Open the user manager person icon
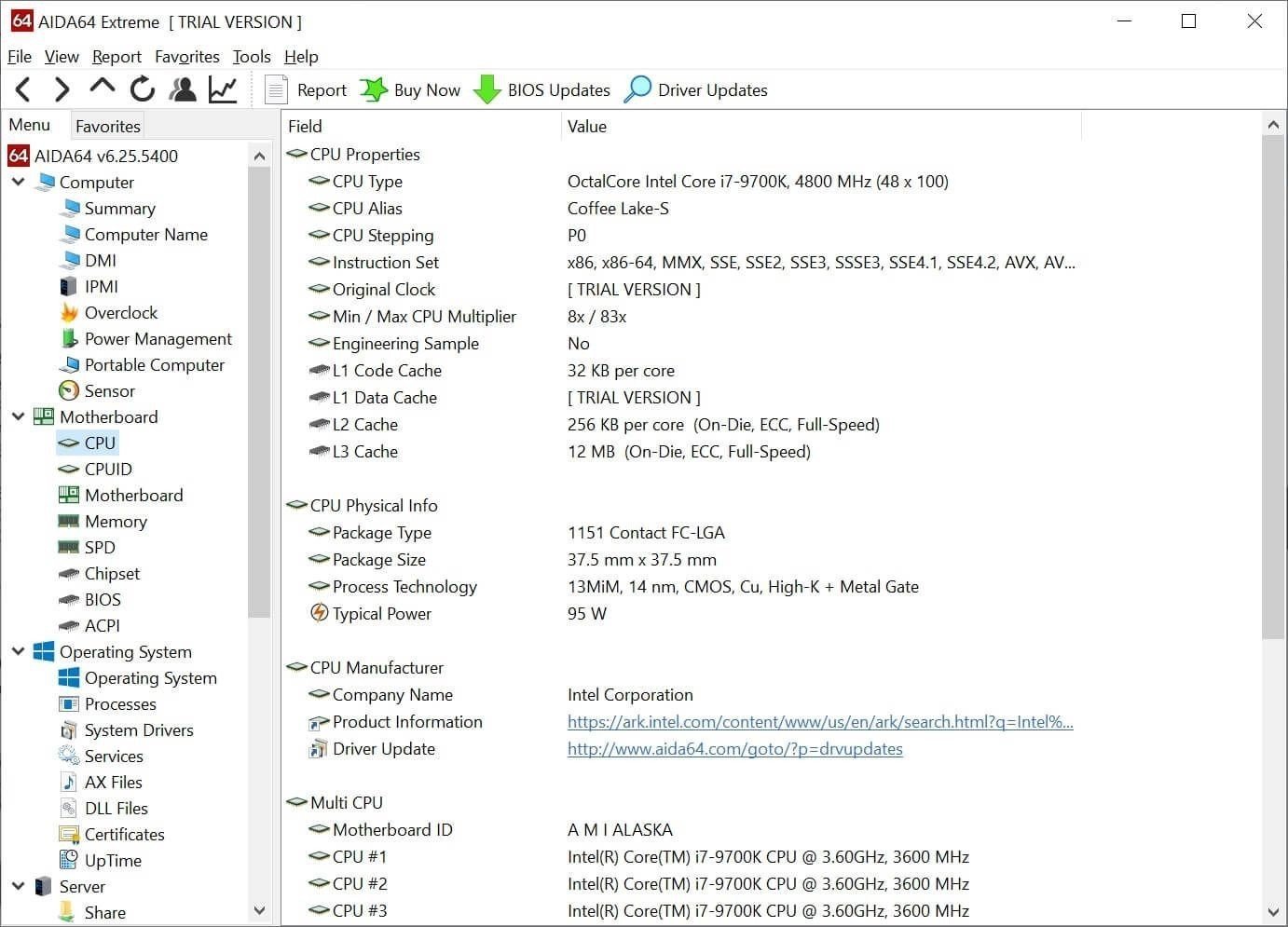 (x=183, y=89)
